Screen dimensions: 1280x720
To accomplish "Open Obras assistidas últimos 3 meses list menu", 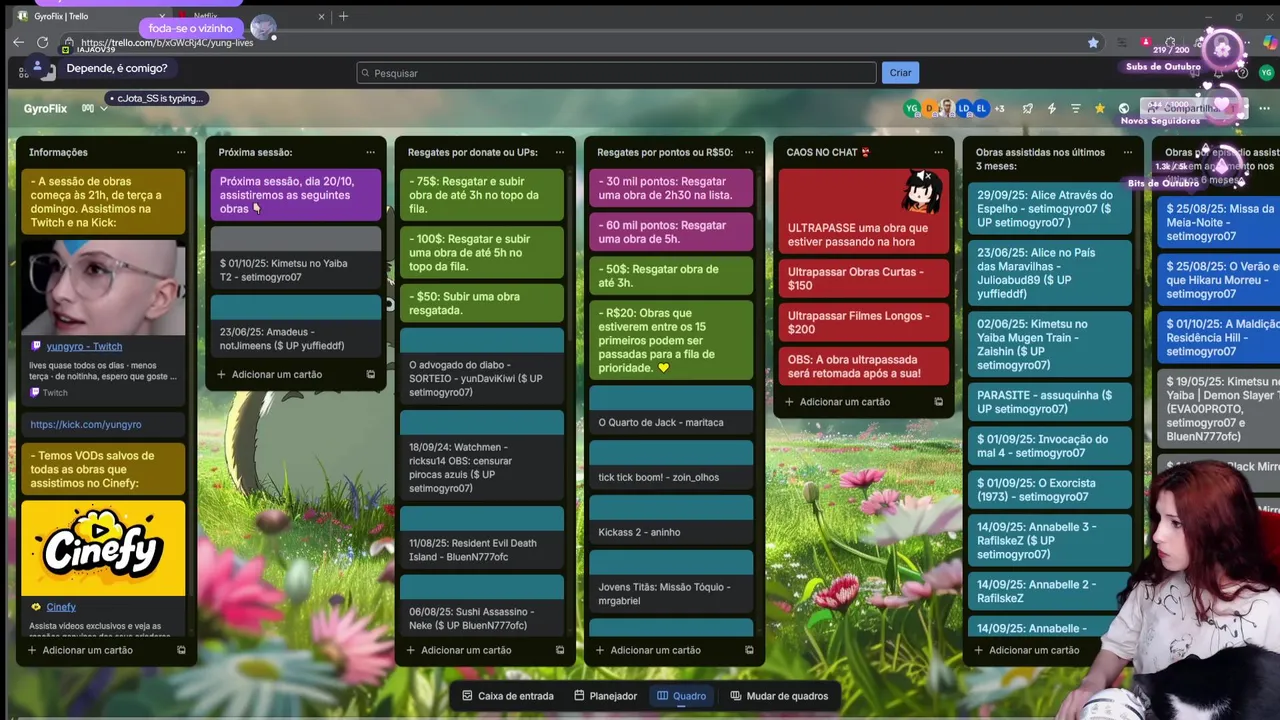I will click(1127, 152).
